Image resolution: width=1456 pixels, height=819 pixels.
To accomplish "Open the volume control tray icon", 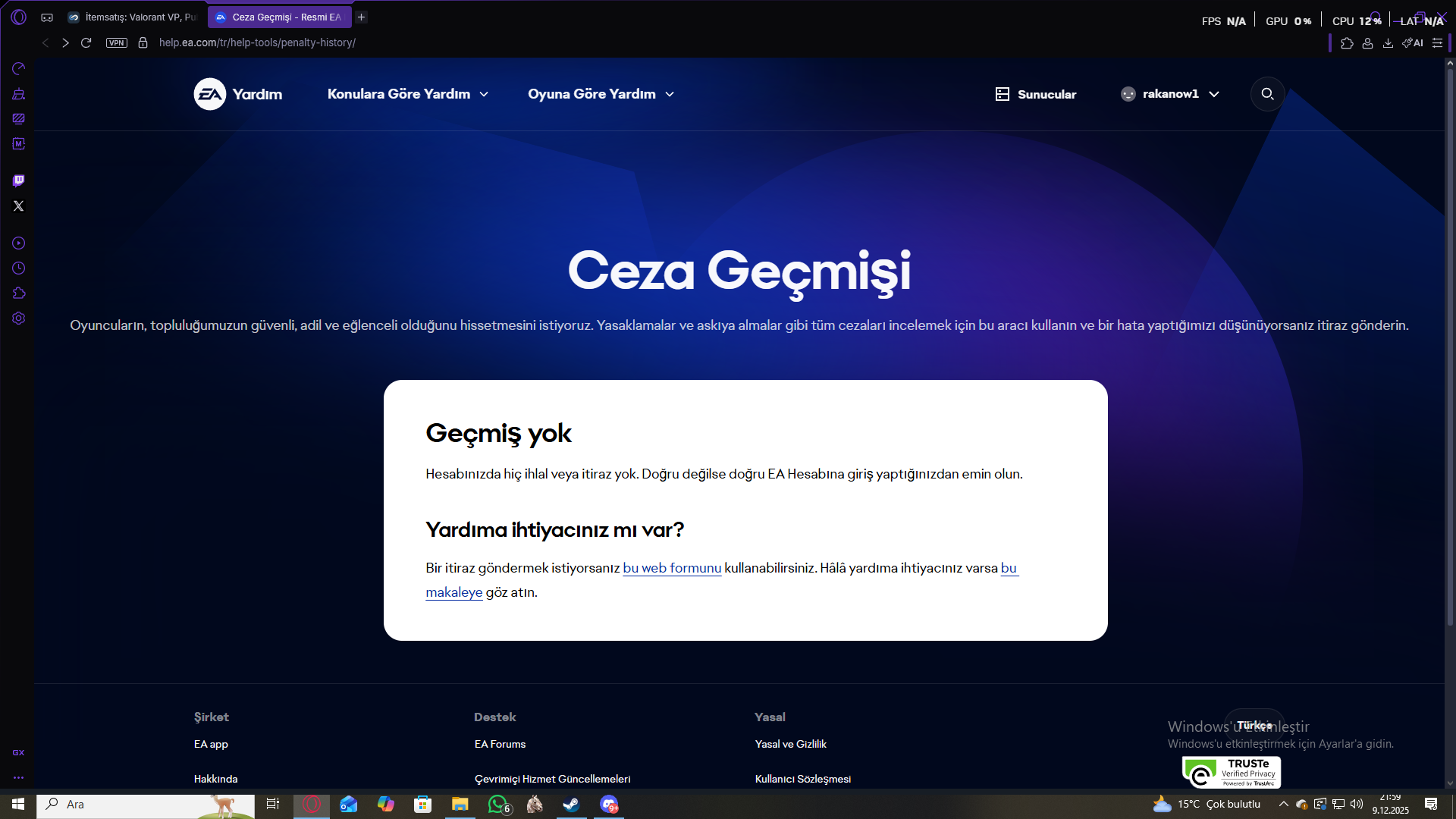I will pos(1357,804).
